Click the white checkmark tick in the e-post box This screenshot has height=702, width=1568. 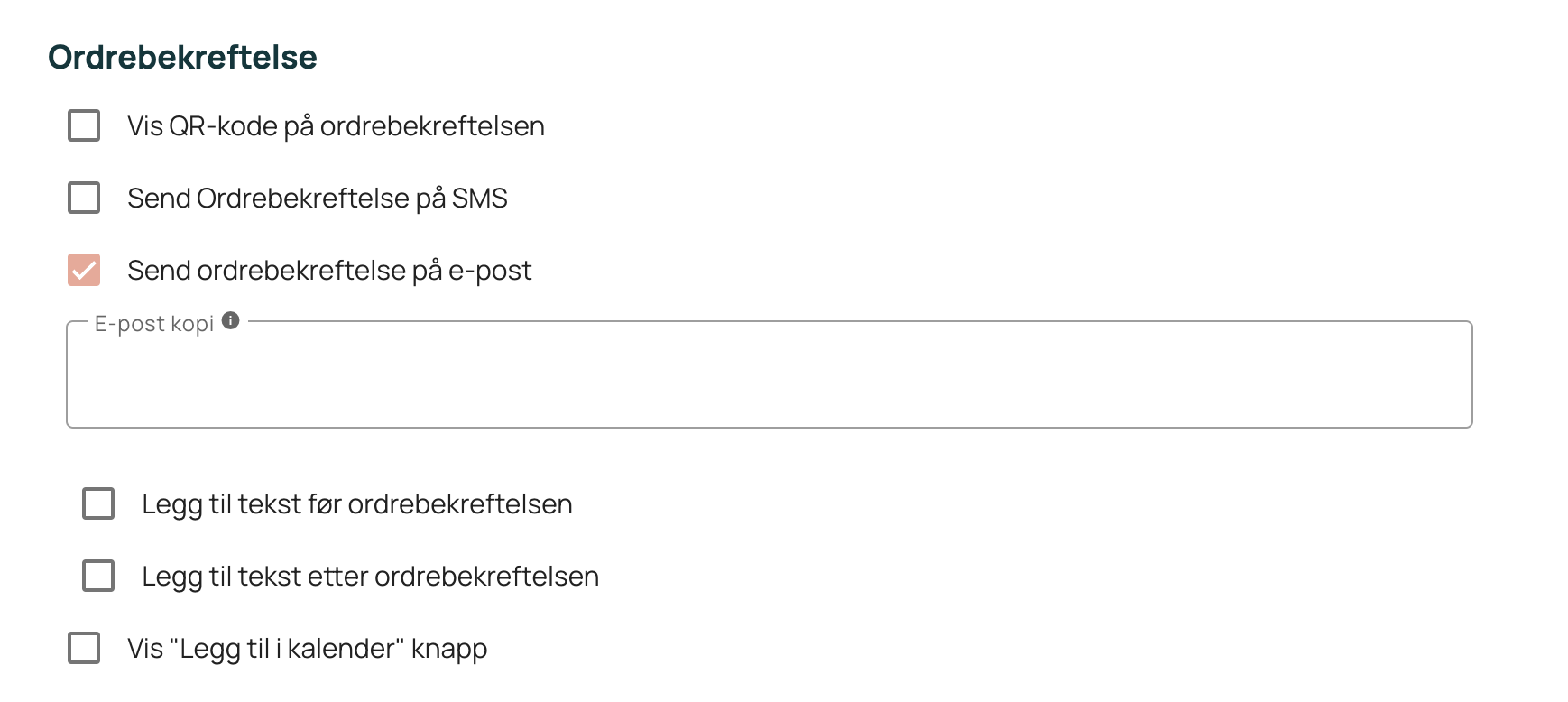pos(84,270)
